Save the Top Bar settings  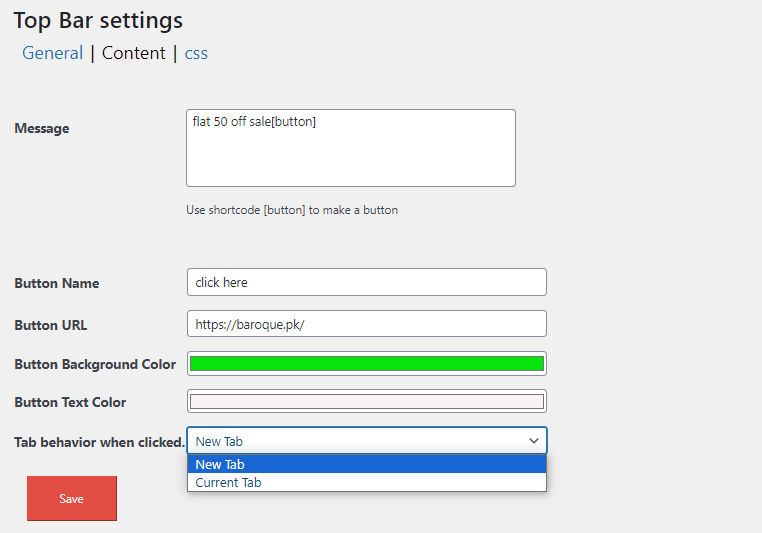(72, 499)
